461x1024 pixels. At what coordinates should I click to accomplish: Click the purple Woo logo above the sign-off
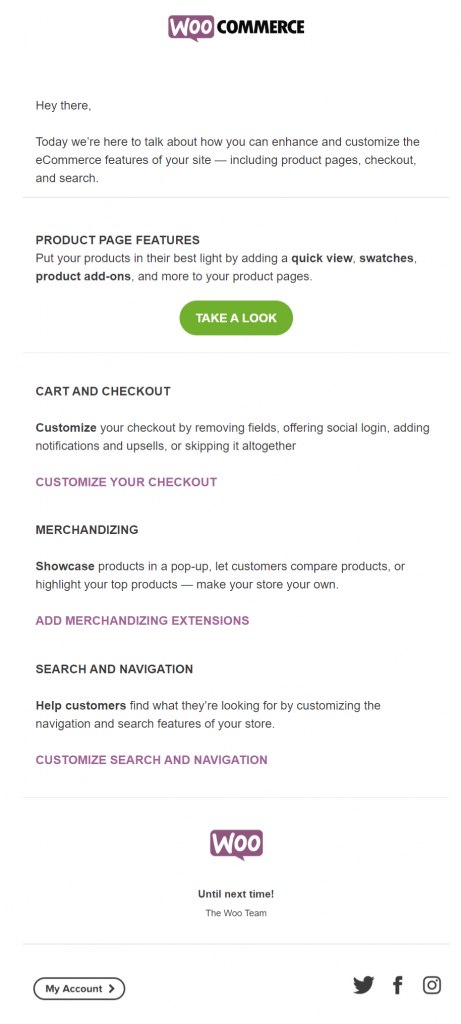click(236, 844)
